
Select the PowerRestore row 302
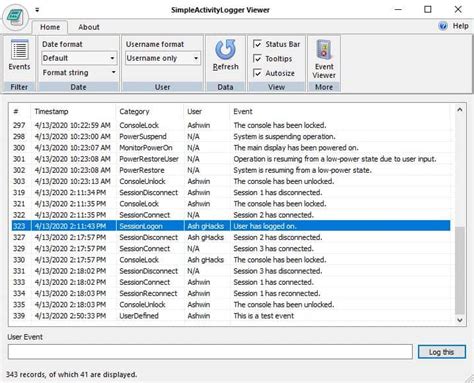(231, 170)
